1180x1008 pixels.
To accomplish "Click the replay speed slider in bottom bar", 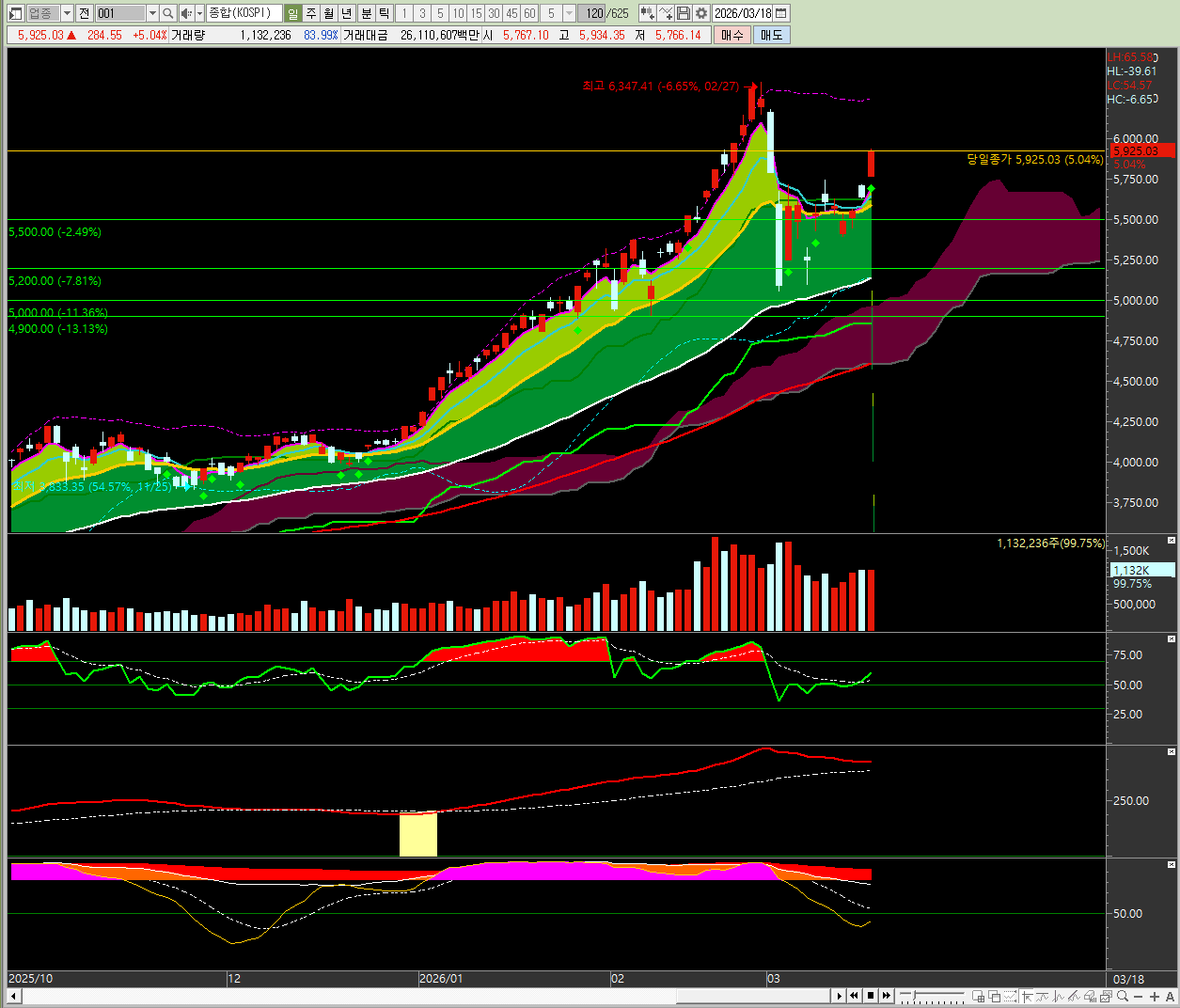I will coord(914,995).
